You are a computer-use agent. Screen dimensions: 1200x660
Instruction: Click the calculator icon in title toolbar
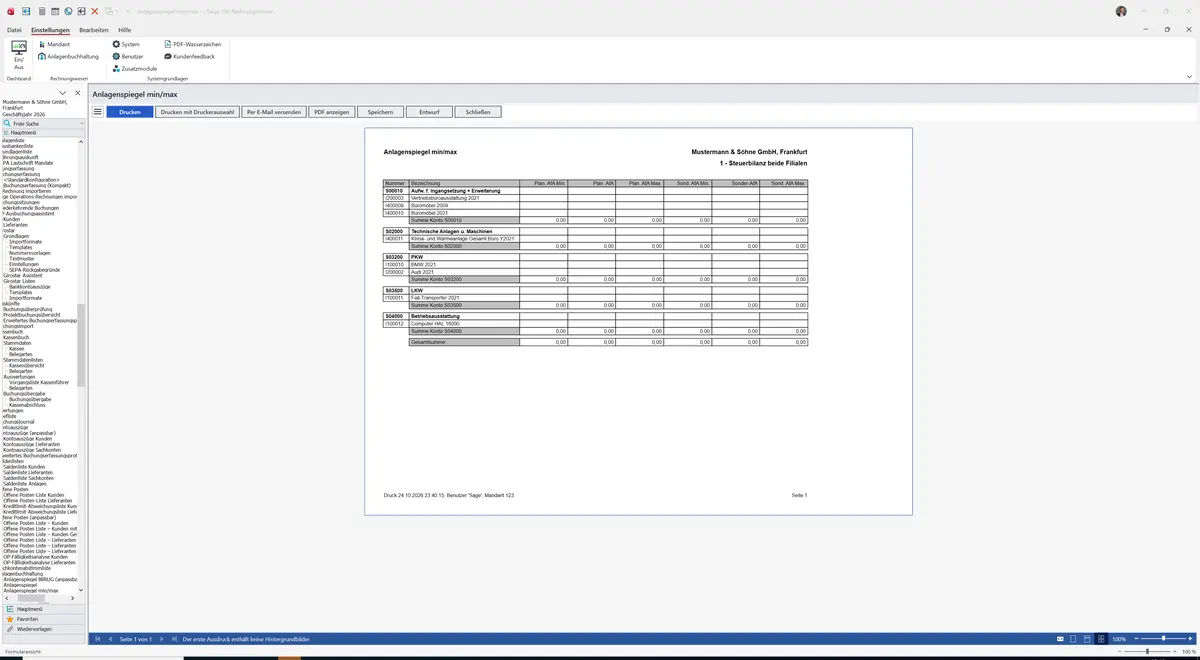coord(41,11)
